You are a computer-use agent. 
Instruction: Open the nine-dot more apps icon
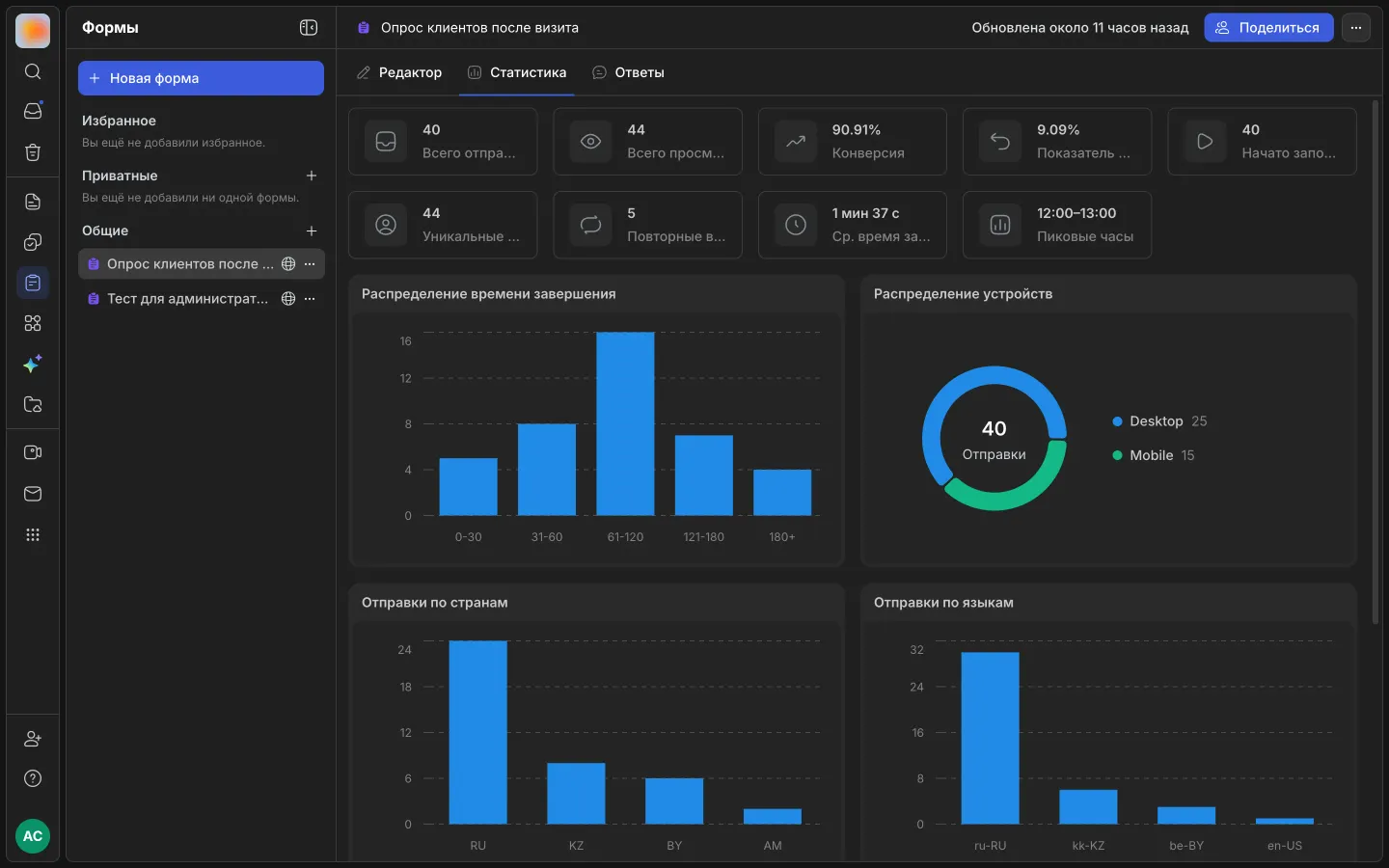coord(33,534)
